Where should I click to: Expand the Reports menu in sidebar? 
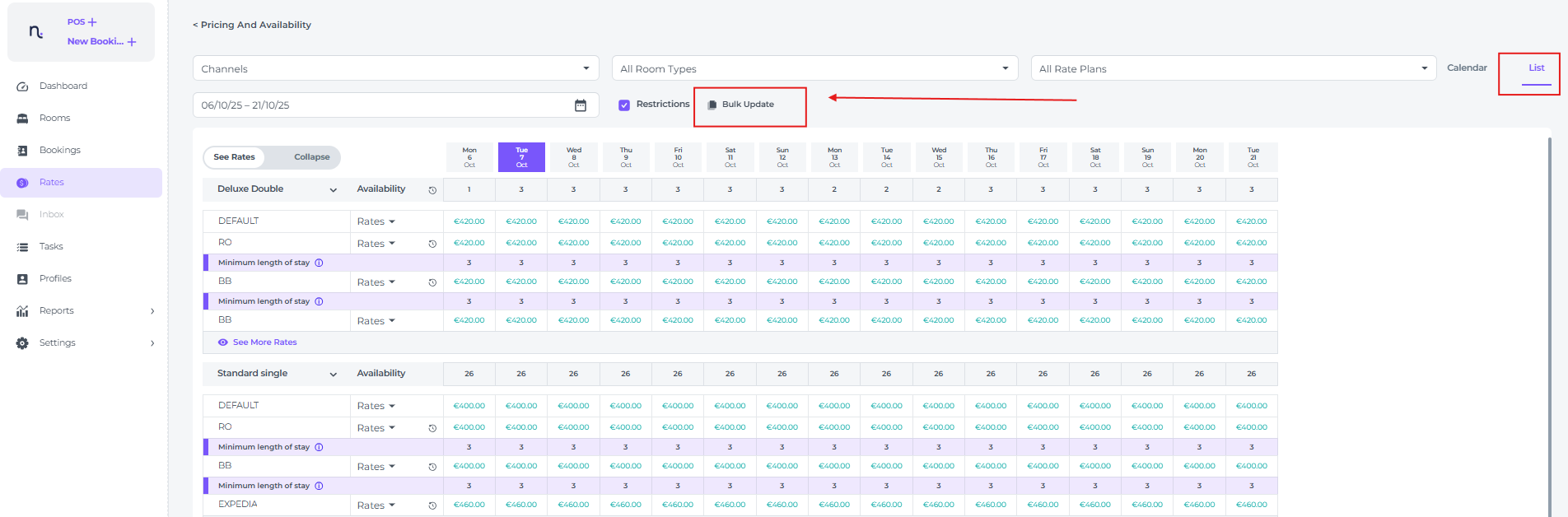point(152,311)
